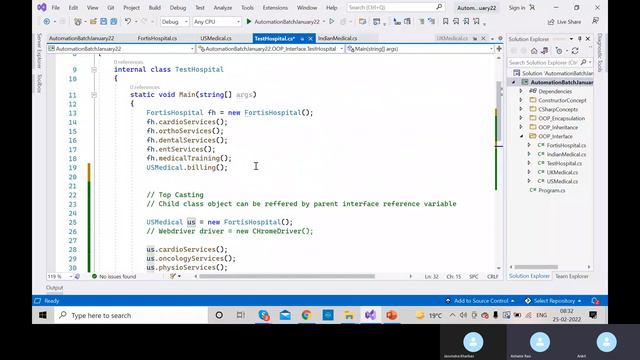Click the Sync/Refresh icon in Solution Explorer
The height and width of the screenshot is (360, 640).
click(x=575, y=51)
